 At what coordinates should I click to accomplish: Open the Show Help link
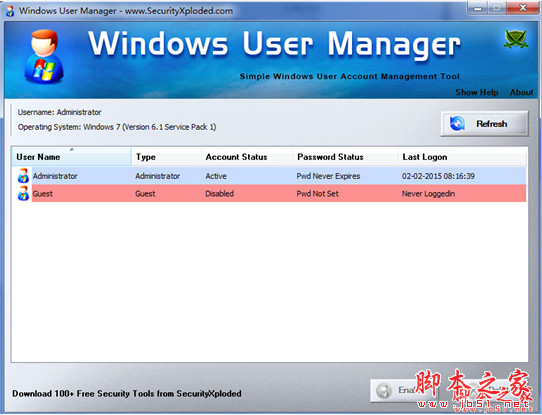[x=477, y=92]
